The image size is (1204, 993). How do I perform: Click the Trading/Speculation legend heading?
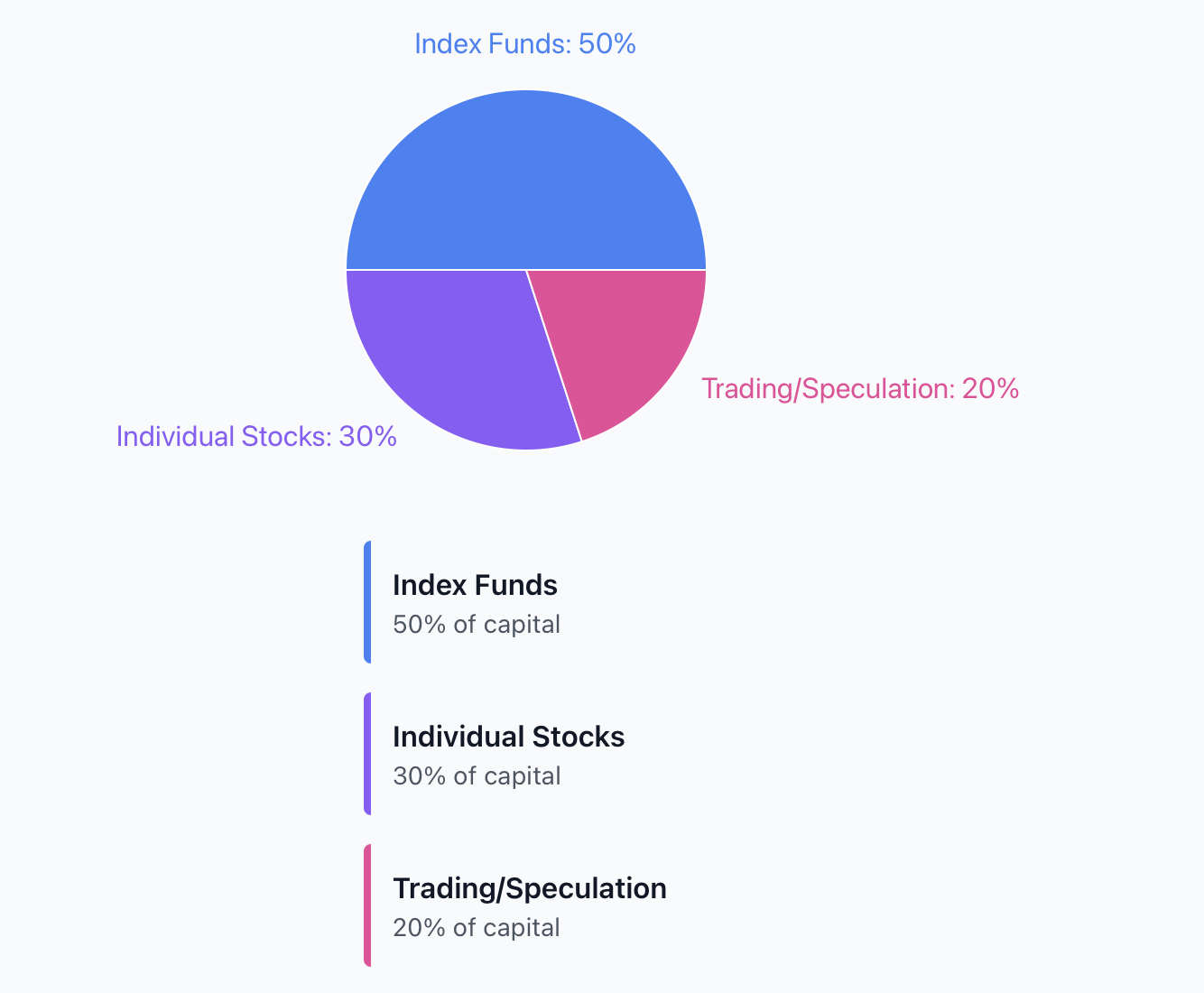point(529,888)
